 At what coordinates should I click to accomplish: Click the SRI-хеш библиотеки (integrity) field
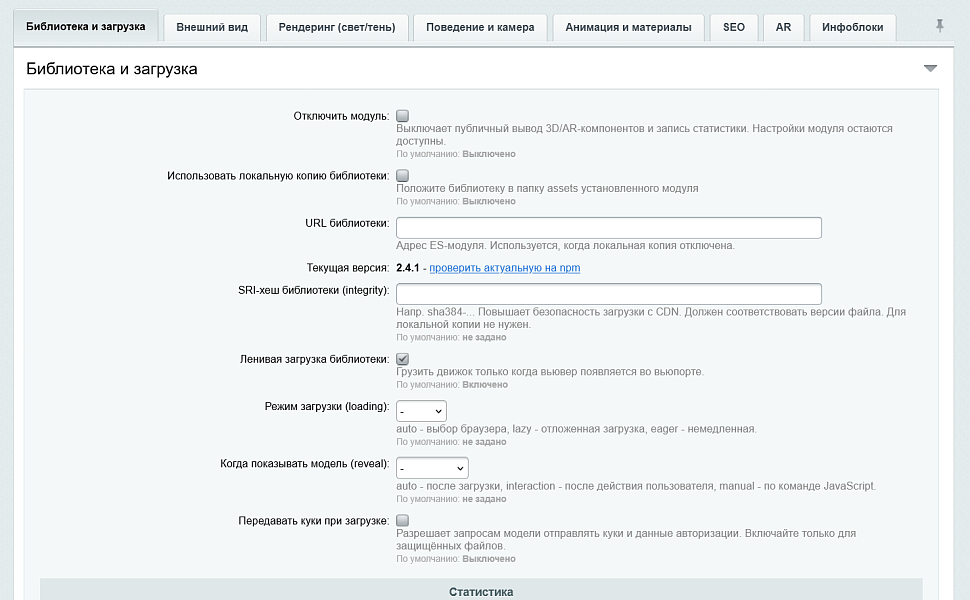pos(609,294)
